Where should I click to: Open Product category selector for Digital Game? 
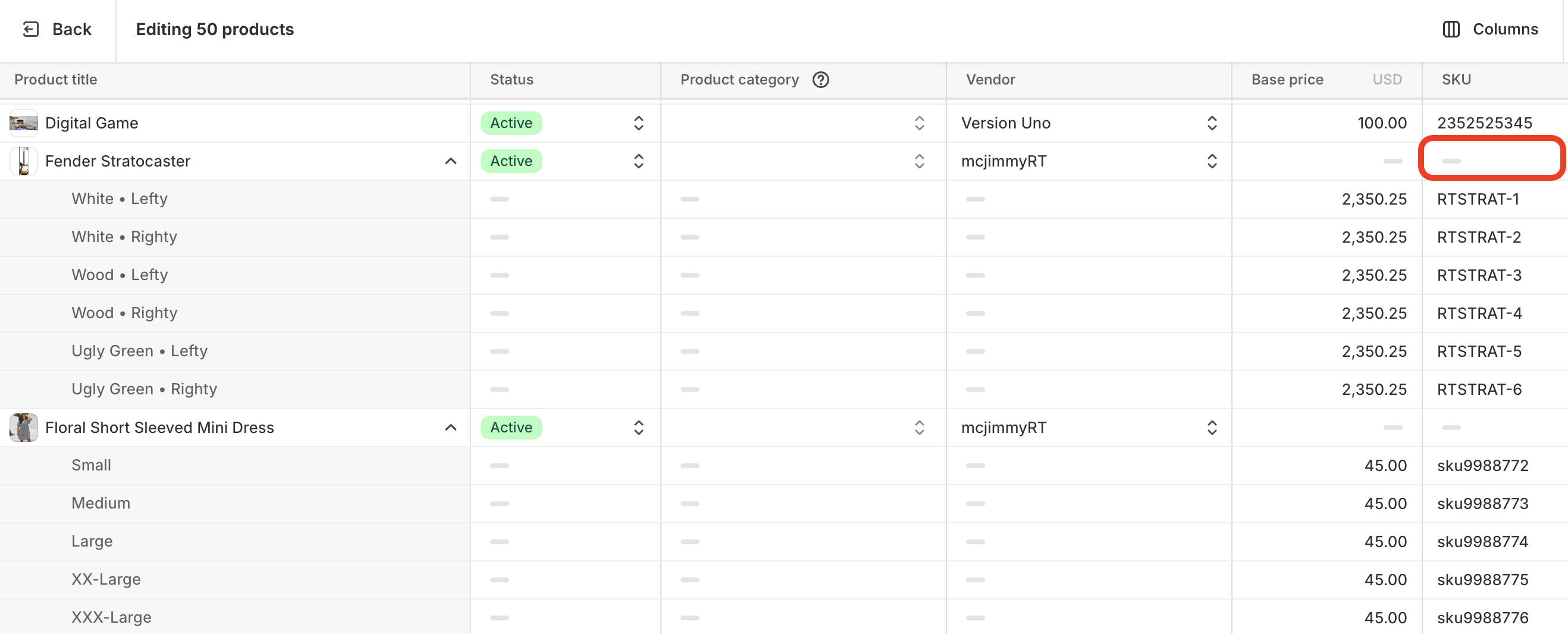pos(919,123)
